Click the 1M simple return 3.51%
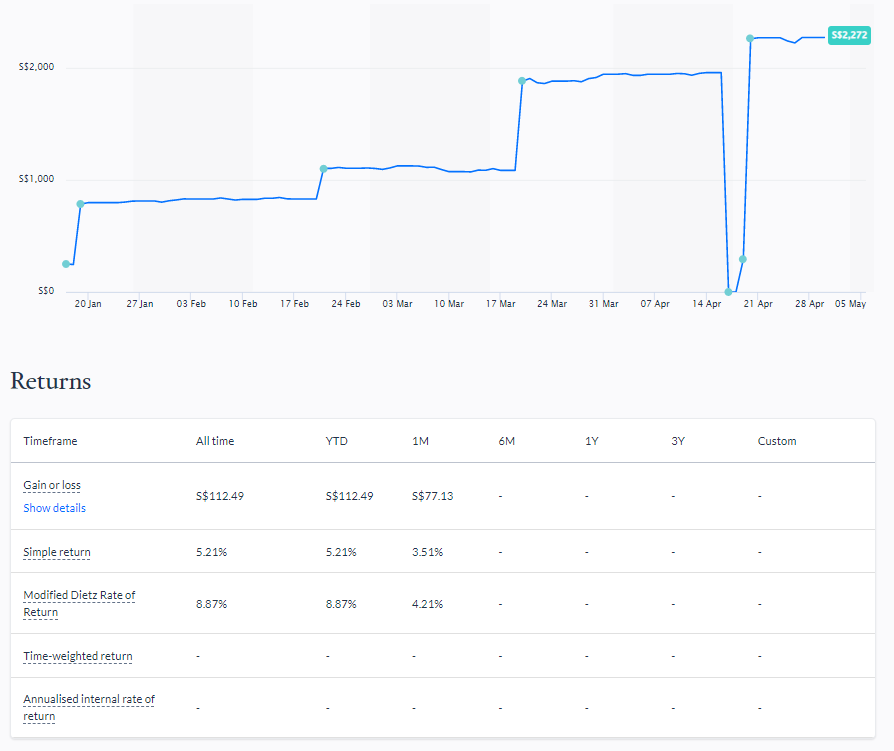 tap(428, 552)
